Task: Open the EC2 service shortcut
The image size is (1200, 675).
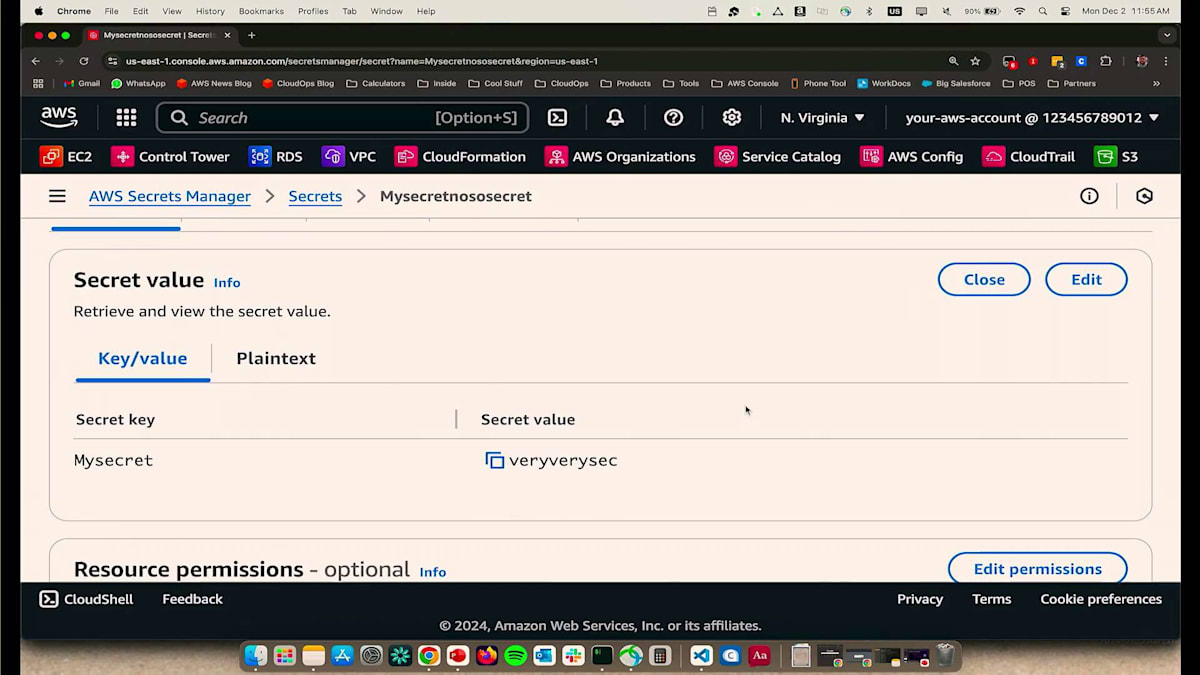Action: (66, 157)
